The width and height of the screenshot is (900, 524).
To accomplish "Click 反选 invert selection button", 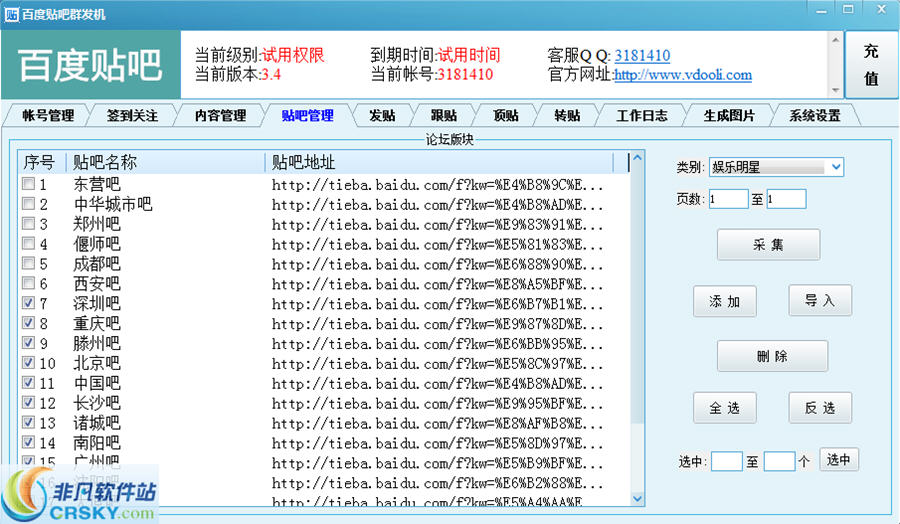I will tap(820, 408).
